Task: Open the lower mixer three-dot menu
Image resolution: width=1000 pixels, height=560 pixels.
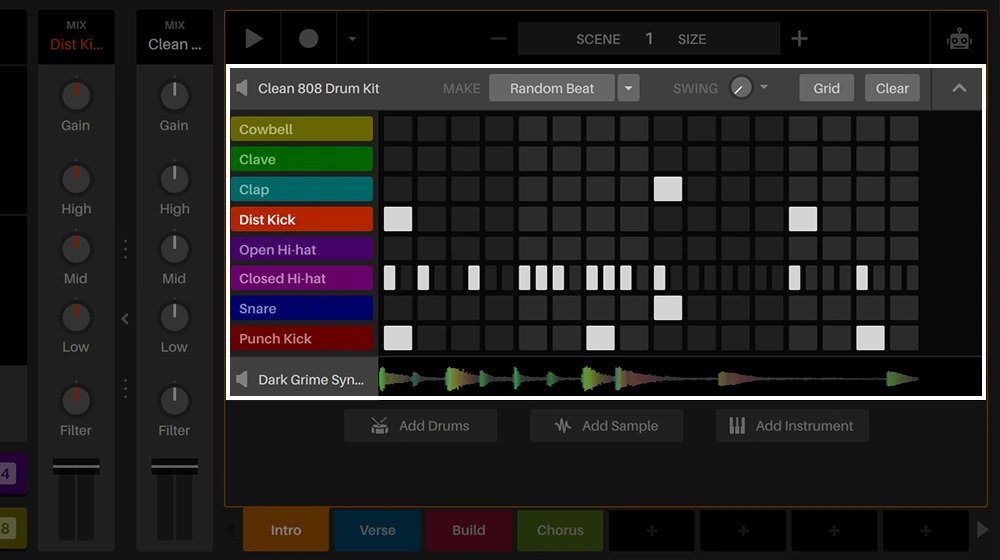Action: [x=125, y=388]
